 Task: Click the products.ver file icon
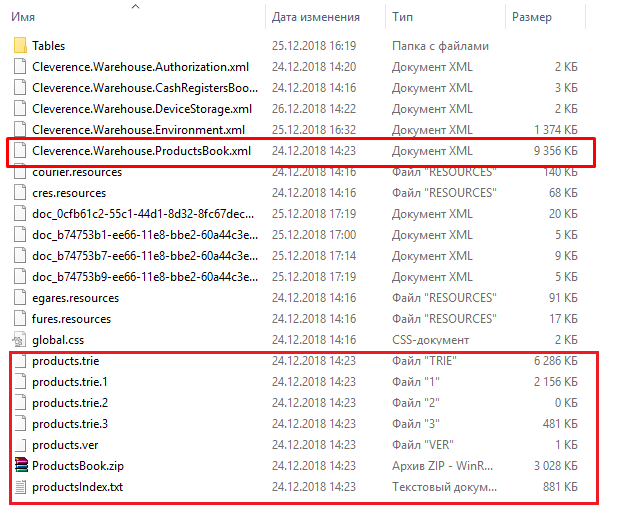click(x=20, y=445)
